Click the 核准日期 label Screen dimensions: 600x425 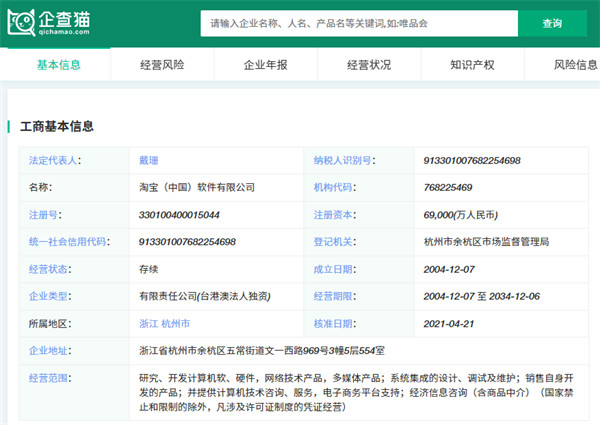pyautogui.click(x=335, y=324)
